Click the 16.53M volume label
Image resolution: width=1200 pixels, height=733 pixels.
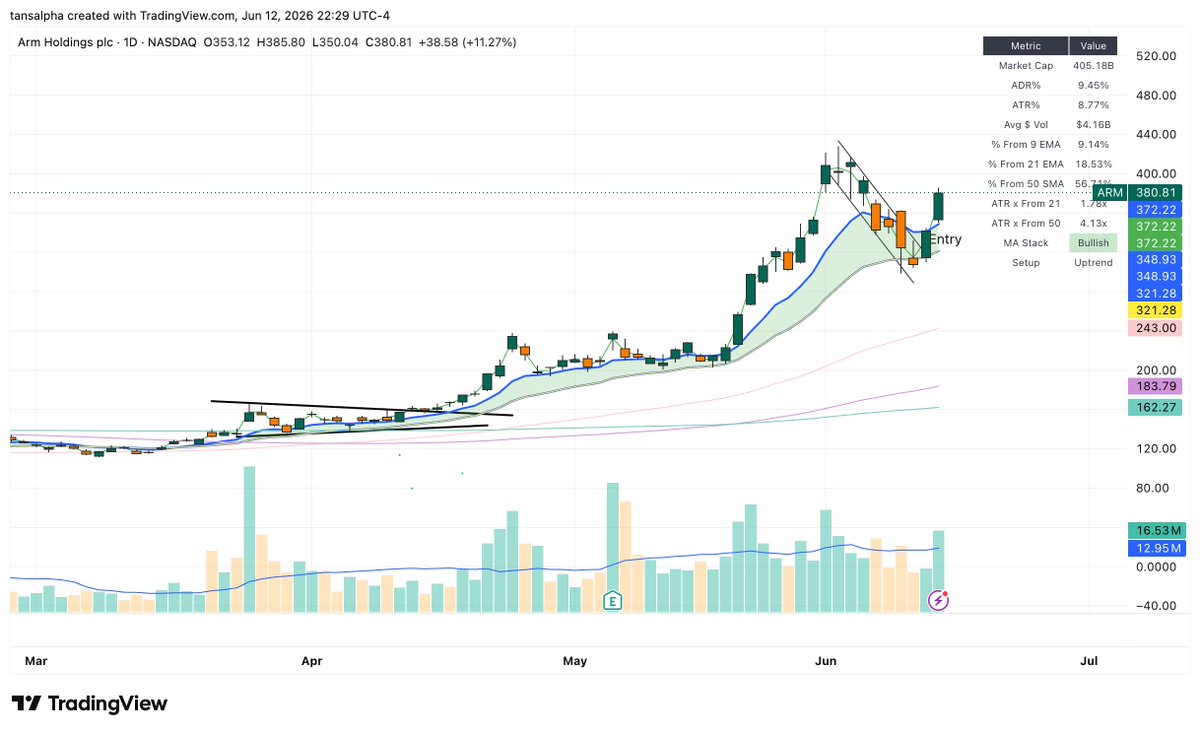tap(1156, 530)
